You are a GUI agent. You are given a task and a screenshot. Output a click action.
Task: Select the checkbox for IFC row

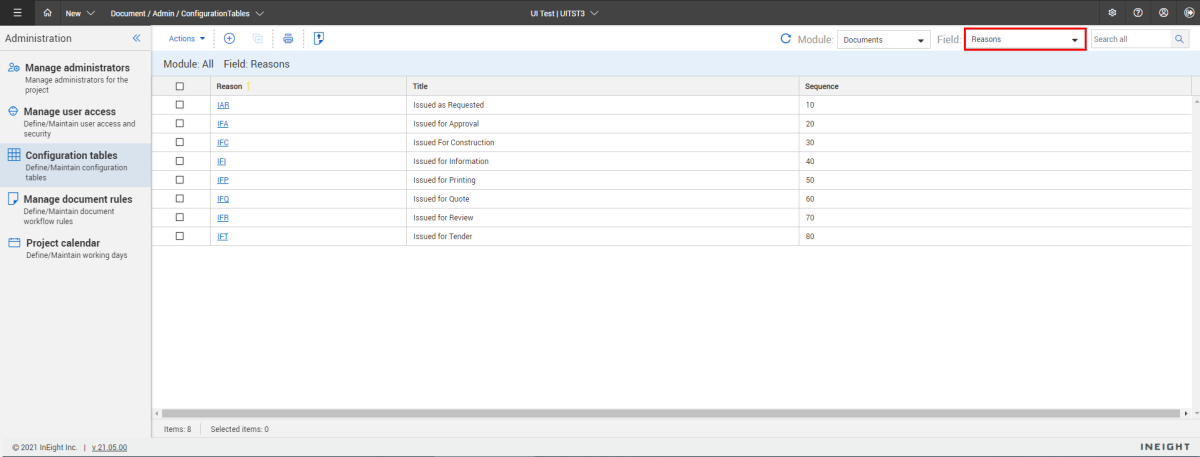pos(180,142)
